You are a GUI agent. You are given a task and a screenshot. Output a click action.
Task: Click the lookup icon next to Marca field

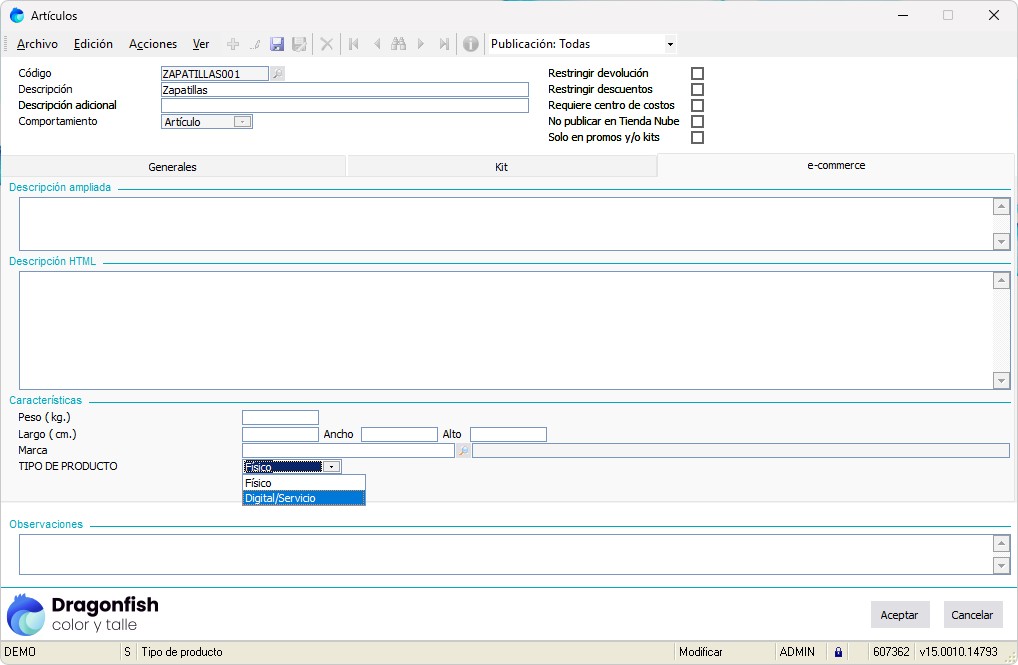[463, 451]
